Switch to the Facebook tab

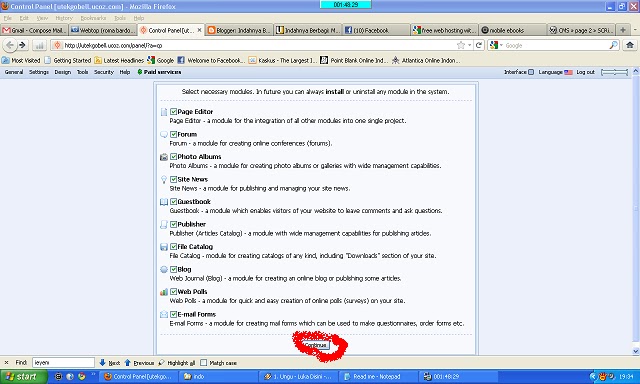(x=376, y=30)
